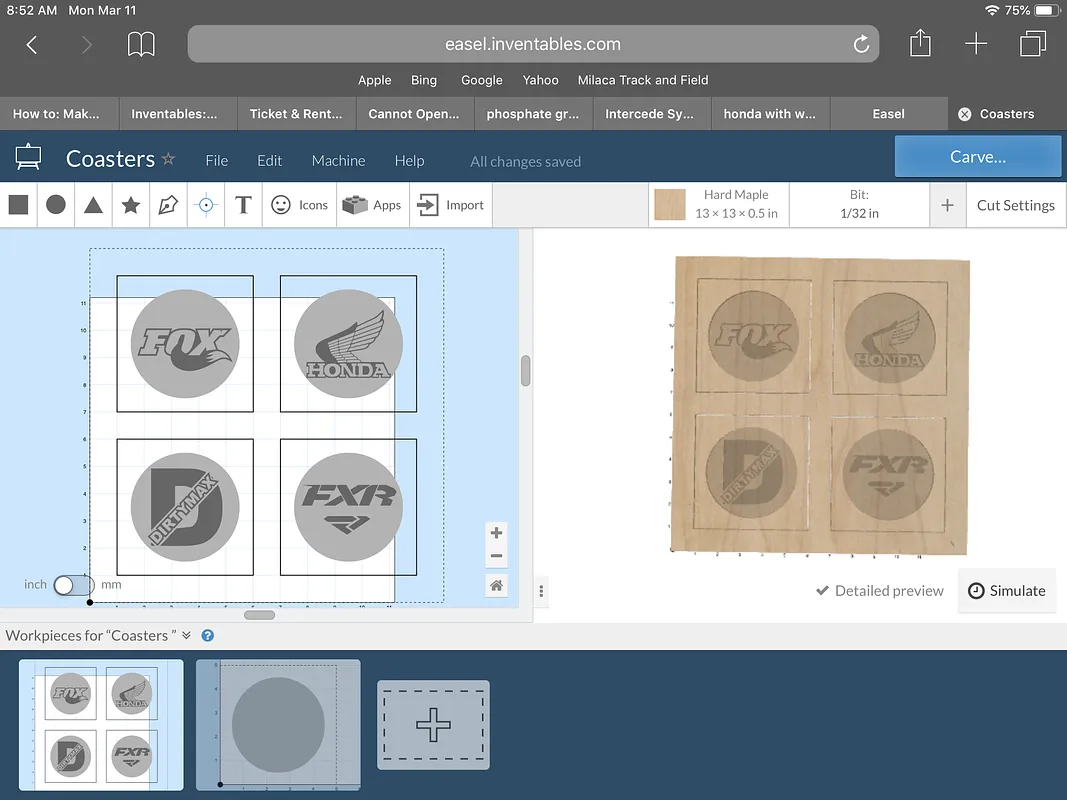Viewport: 1067px width, 800px height.
Task: Open the Machine menu
Action: point(338,160)
